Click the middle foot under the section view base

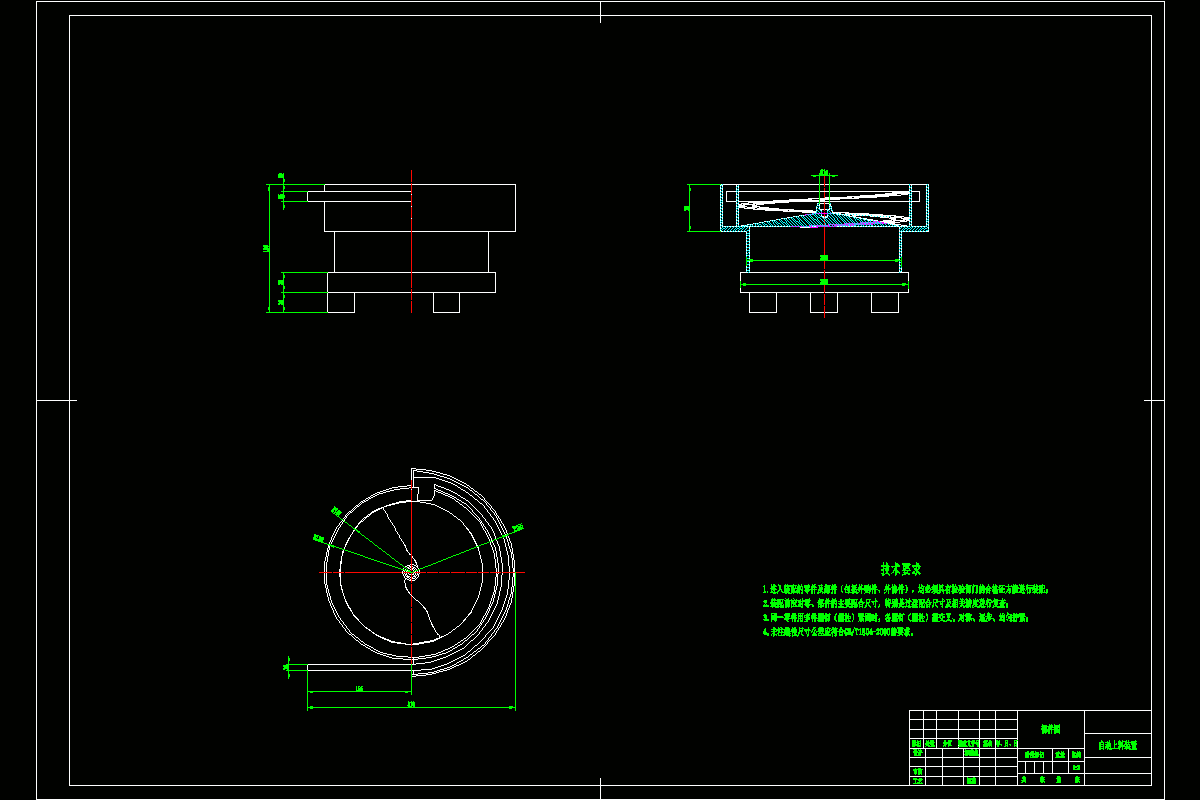[x=824, y=302]
